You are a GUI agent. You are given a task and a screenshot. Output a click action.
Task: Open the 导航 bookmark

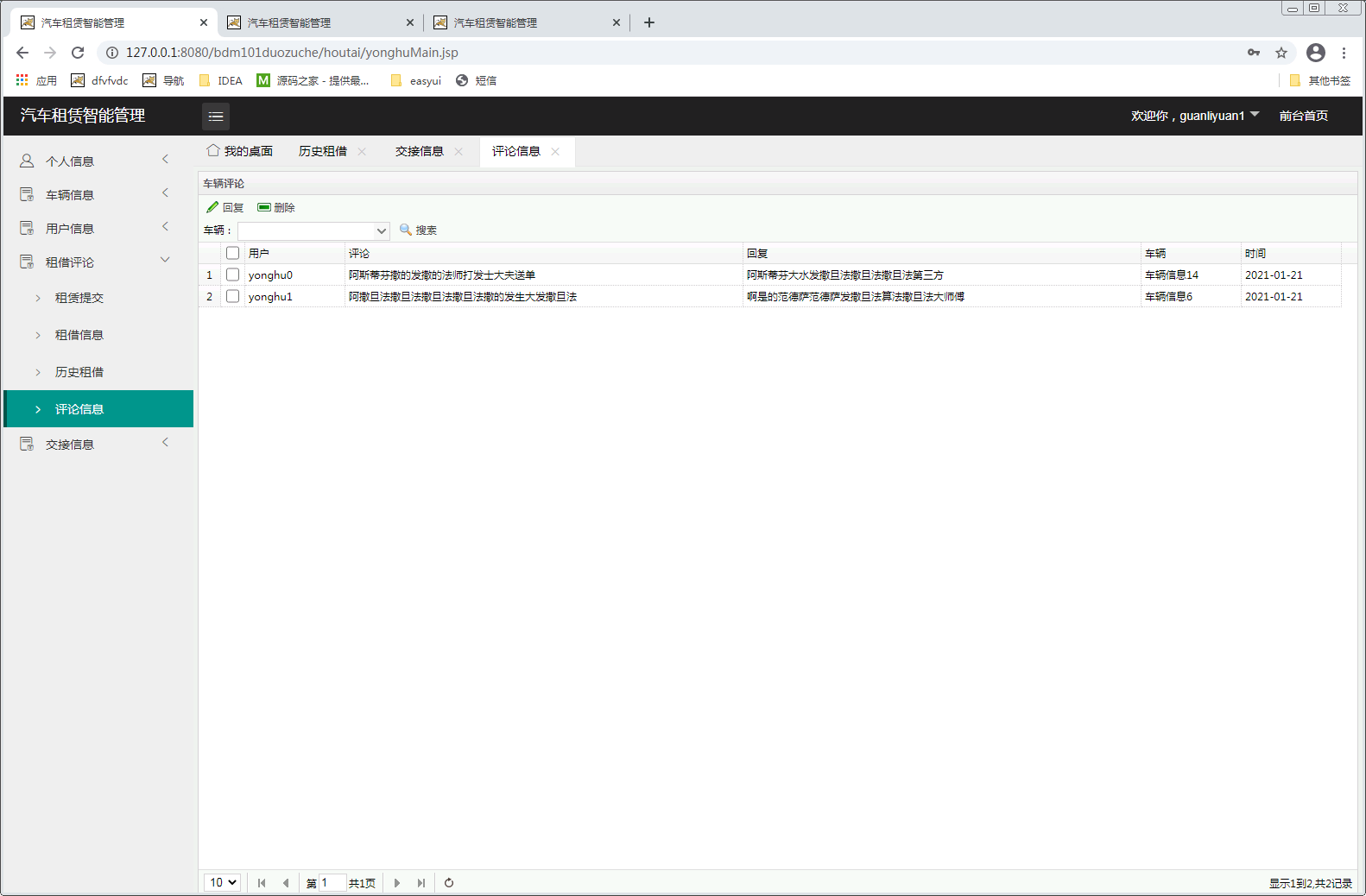(163, 80)
